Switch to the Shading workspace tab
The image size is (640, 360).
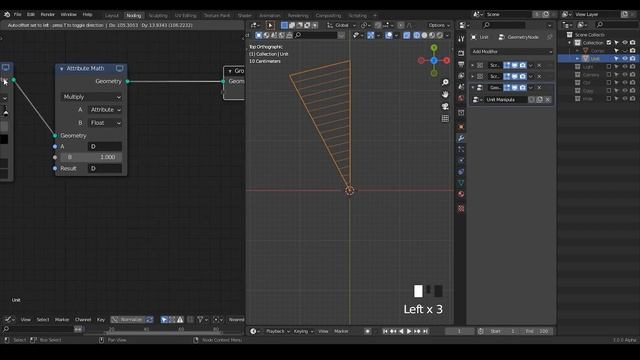(x=244, y=16)
